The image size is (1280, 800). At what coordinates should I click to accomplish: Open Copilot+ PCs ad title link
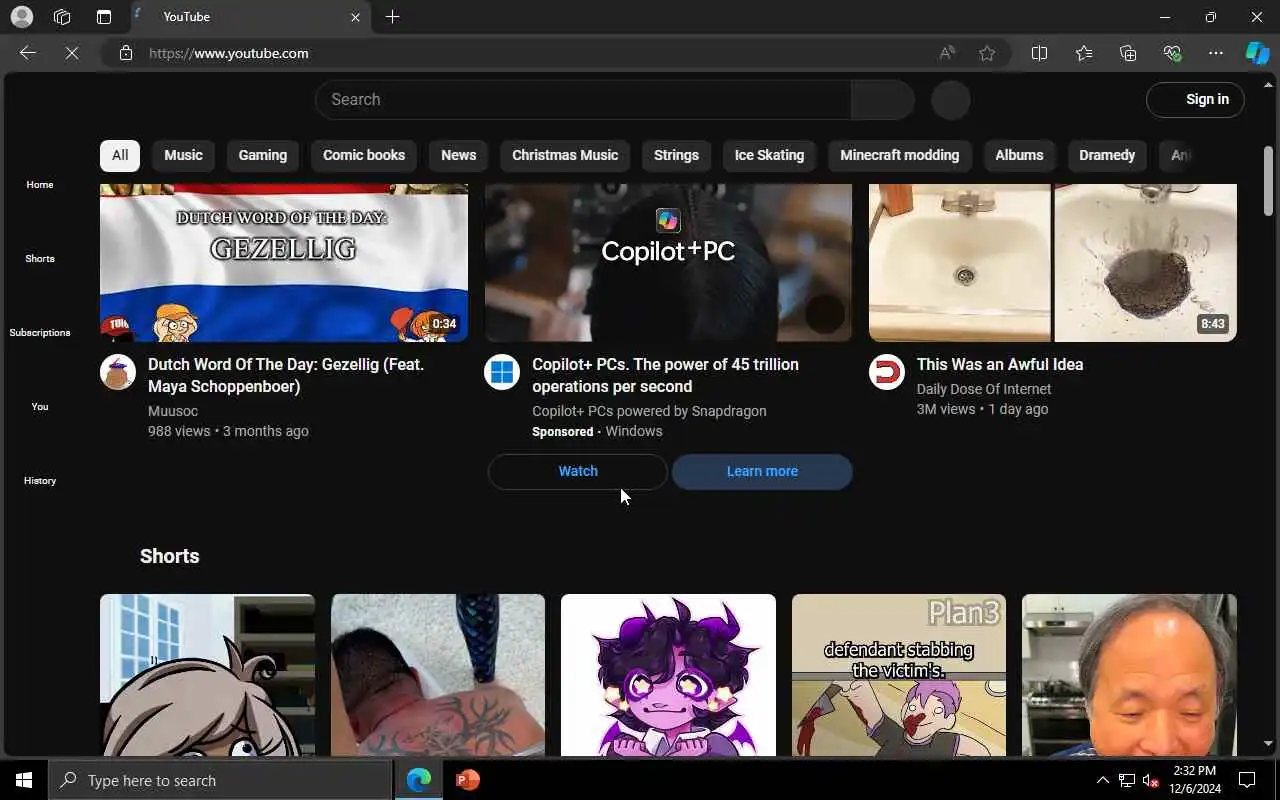coord(665,375)
